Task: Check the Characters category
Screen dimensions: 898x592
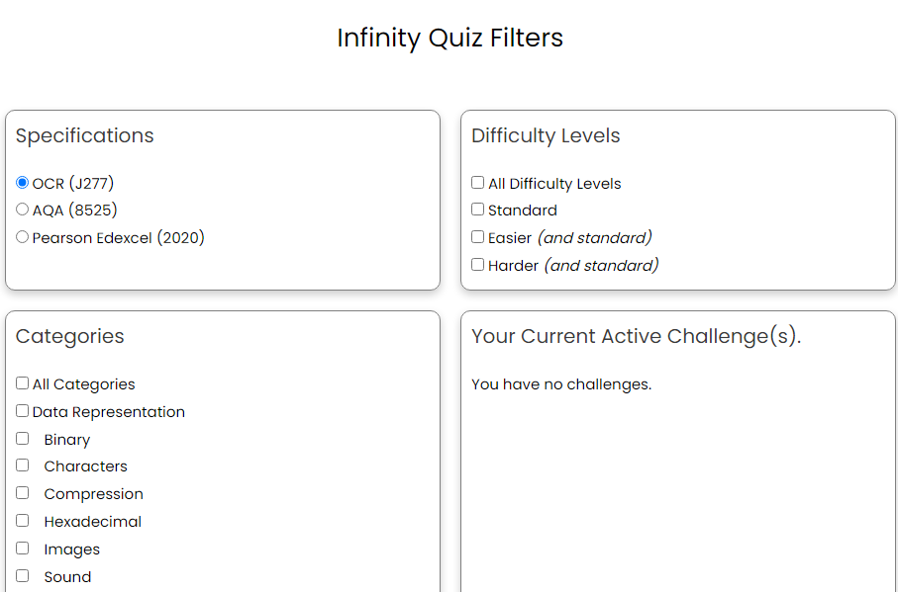Action: (22, 465)
